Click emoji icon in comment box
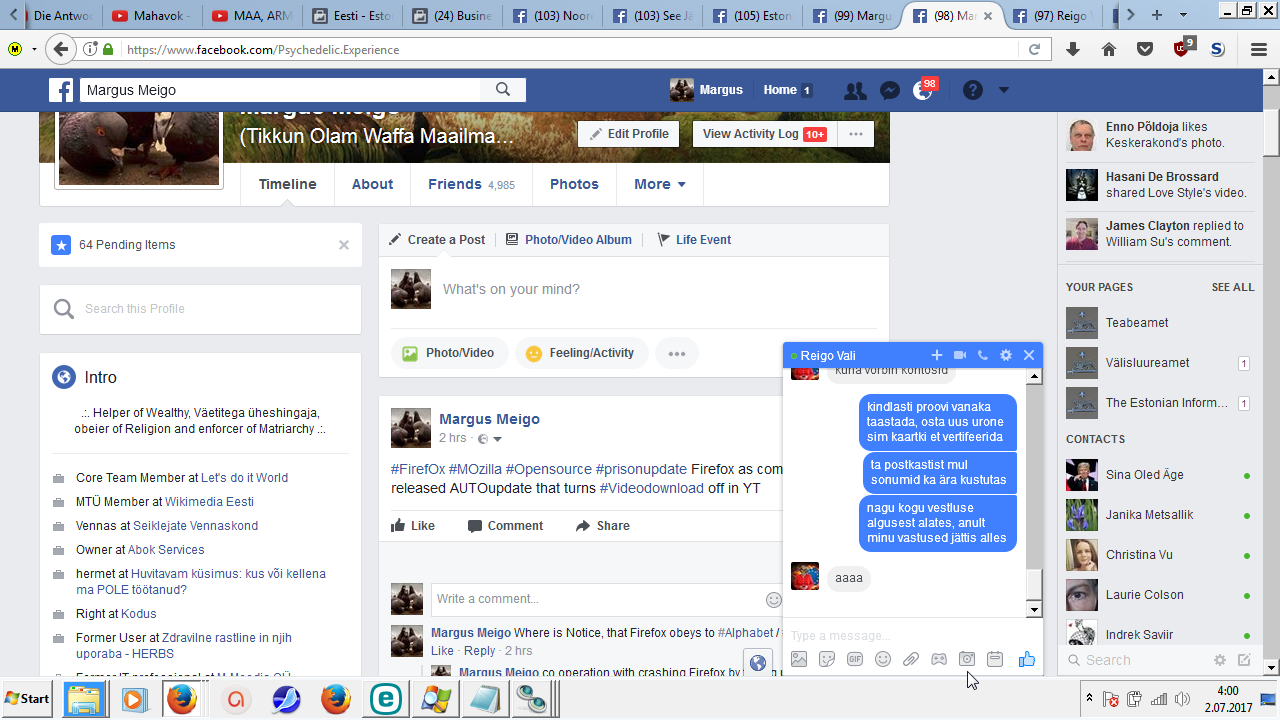This screenshot has width=1280, height=720. click(x=773, y=599)
